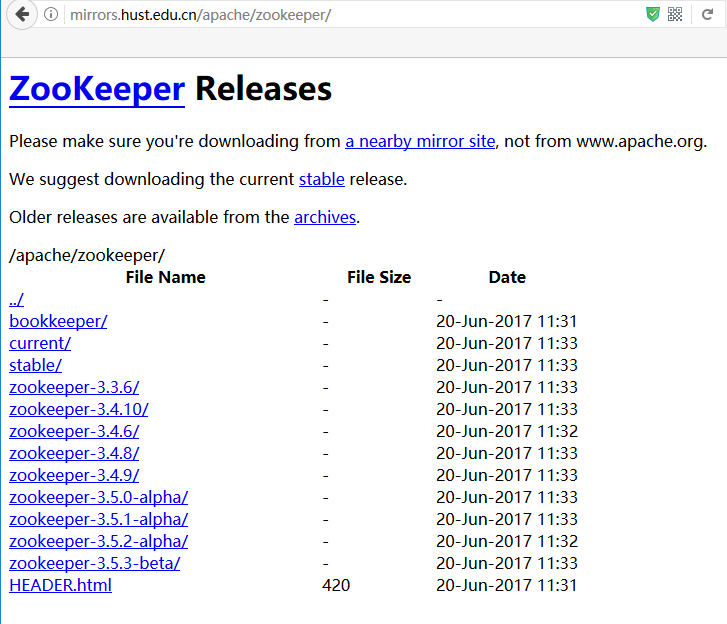Screen dimensions: 727x624
Task: Open the stable/ directory in file list
Action: tap(35, 365)
